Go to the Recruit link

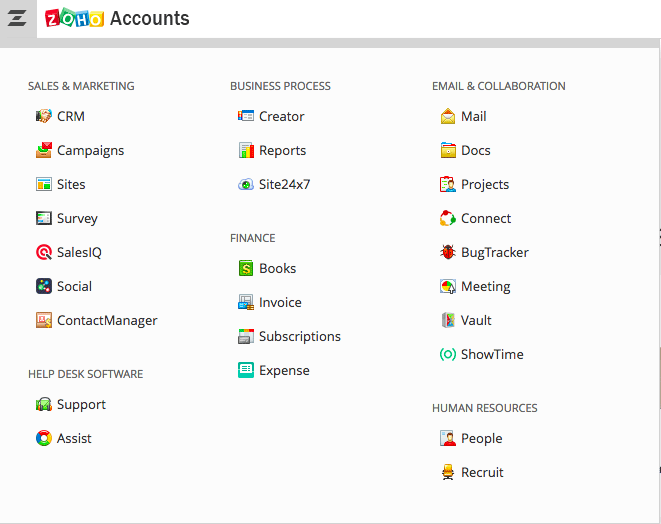(x=482, y=473)
